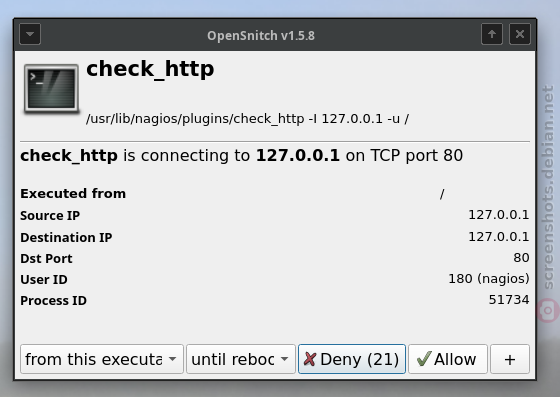This screenshot has width=560, height=397.
Task: Open the window menu arrow in title bar
Action: tap(30, 34)
